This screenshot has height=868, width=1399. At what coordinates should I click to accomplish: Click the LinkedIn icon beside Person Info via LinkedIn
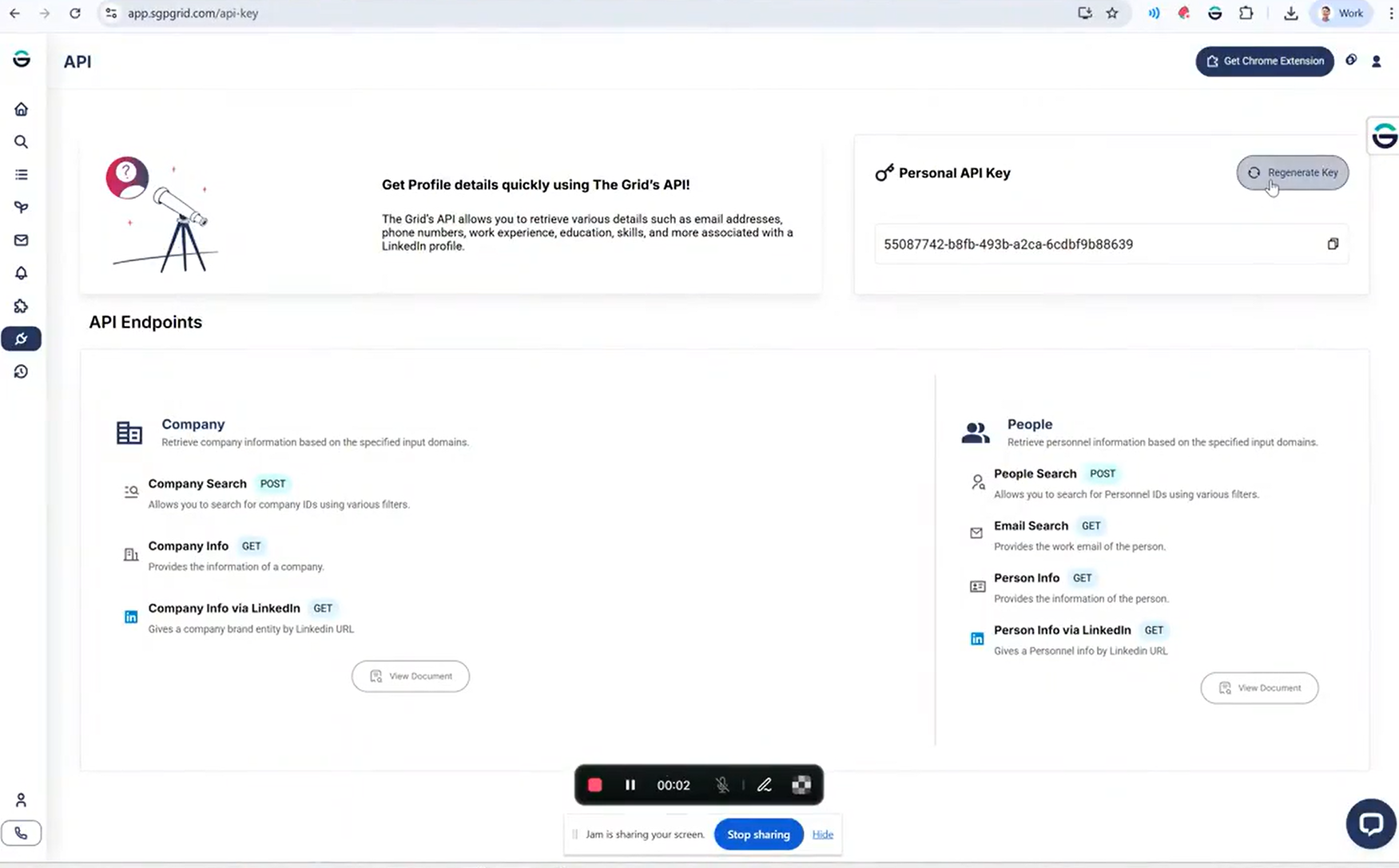point(977,639)
